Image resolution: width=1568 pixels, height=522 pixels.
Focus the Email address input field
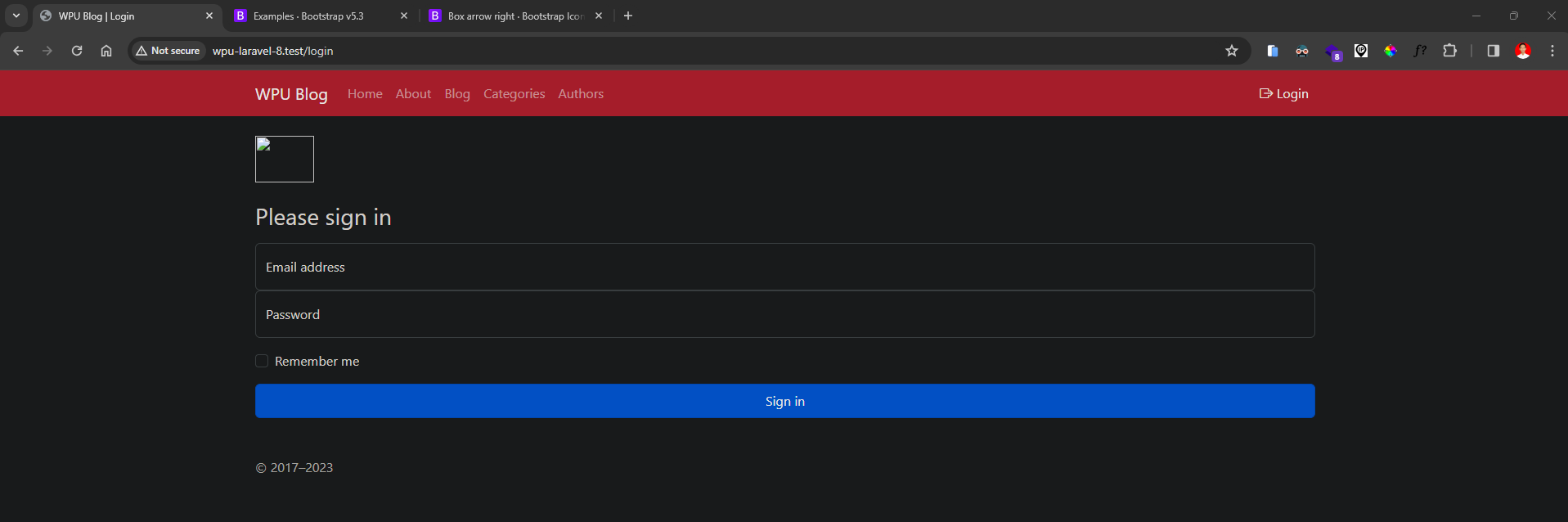click(x=784, y=267)
